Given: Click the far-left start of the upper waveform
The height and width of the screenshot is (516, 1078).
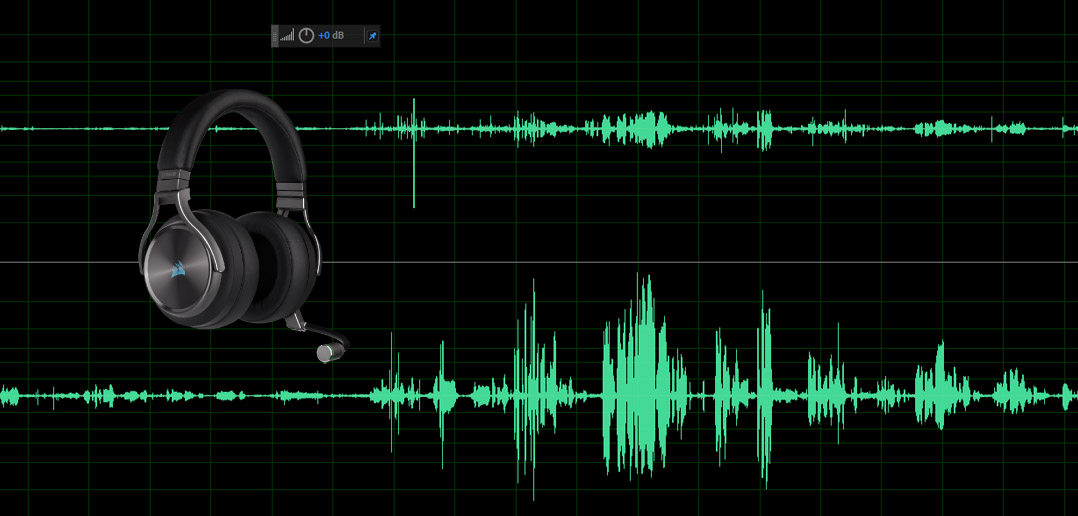Looking at the screenshot, I should tap(5, 128).
